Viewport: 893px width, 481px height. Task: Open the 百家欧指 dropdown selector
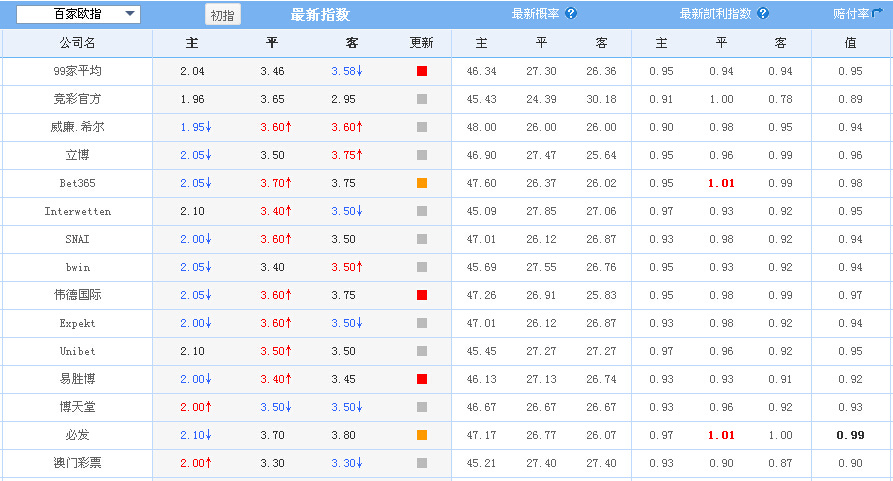(78, 14)
